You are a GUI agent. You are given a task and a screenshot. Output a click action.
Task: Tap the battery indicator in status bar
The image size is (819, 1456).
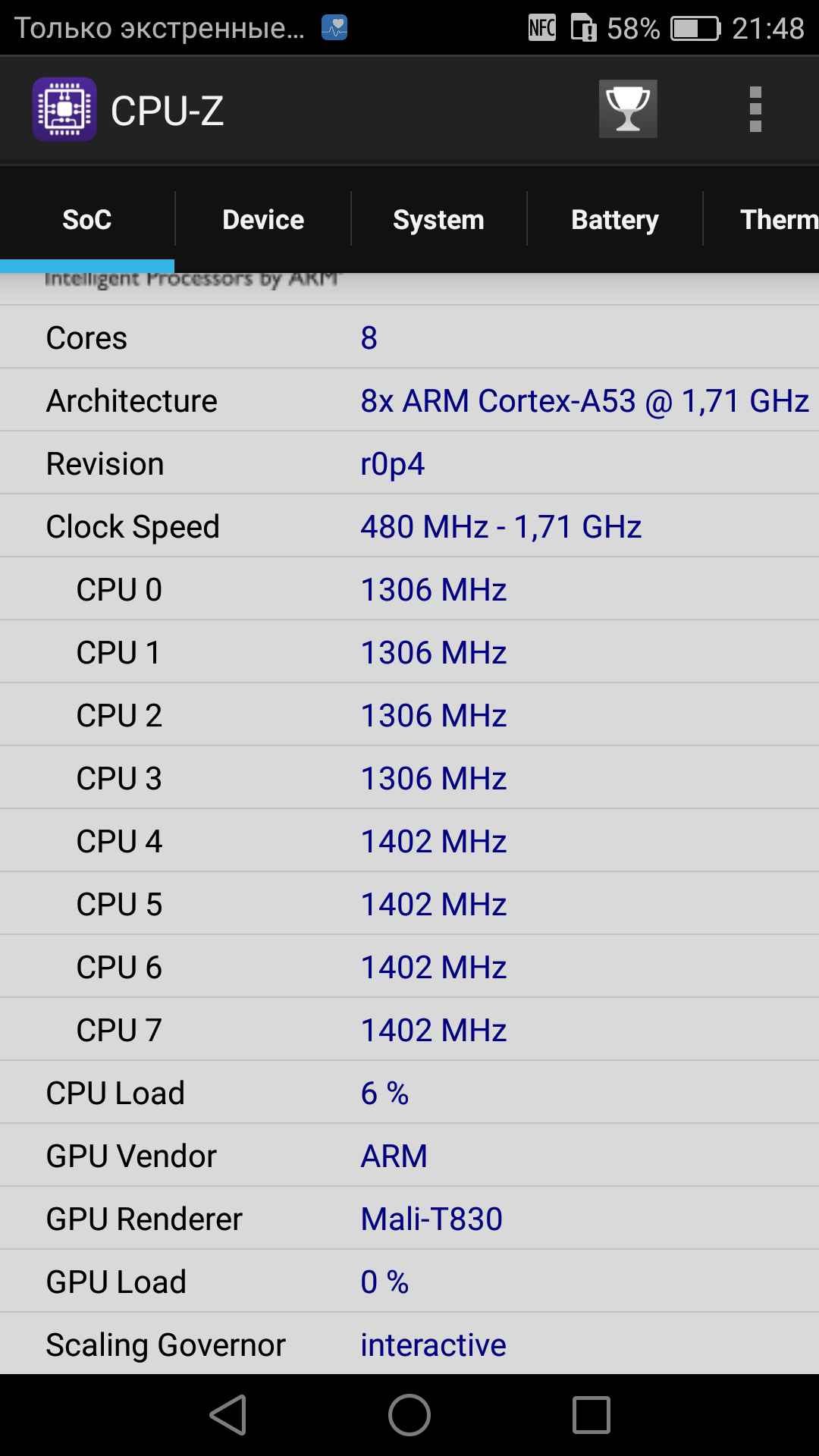[x=695, y=29]
